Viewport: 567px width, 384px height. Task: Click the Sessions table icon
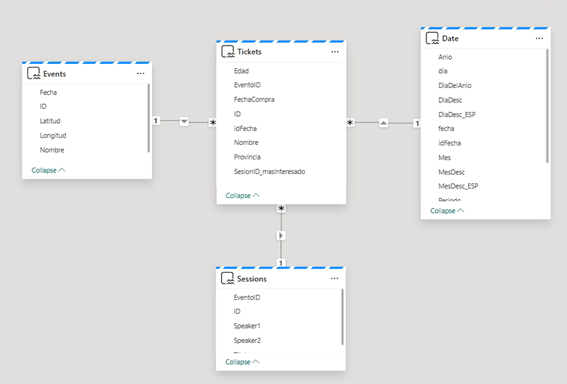(x=227, y=278)
